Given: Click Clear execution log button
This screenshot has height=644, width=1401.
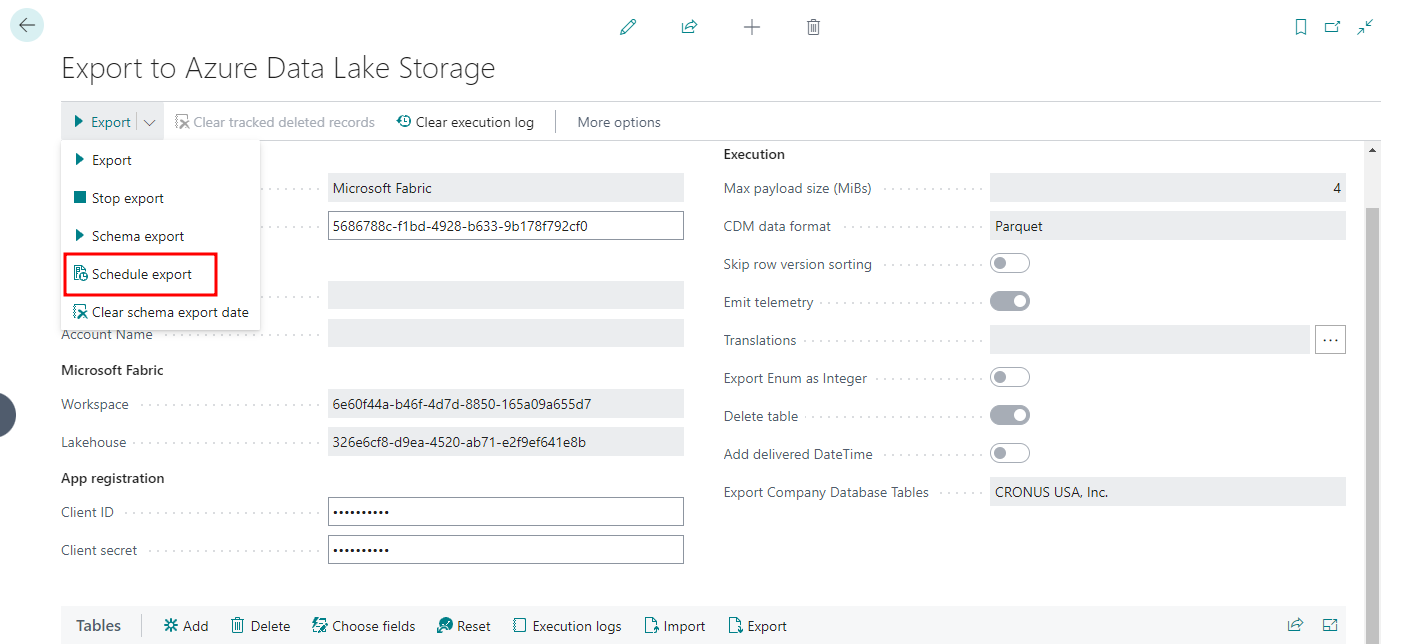Looking at the screenshot, I should (x=465, y=122).
